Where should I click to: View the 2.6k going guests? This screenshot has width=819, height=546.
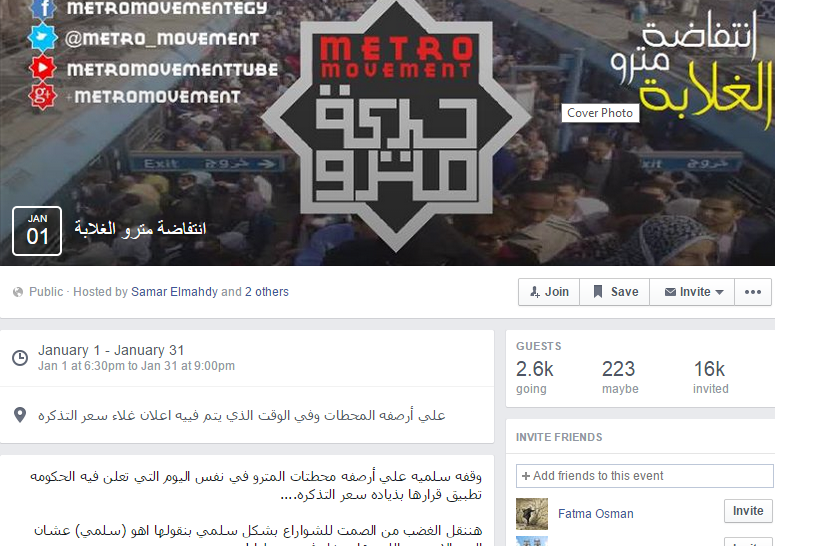534,377
